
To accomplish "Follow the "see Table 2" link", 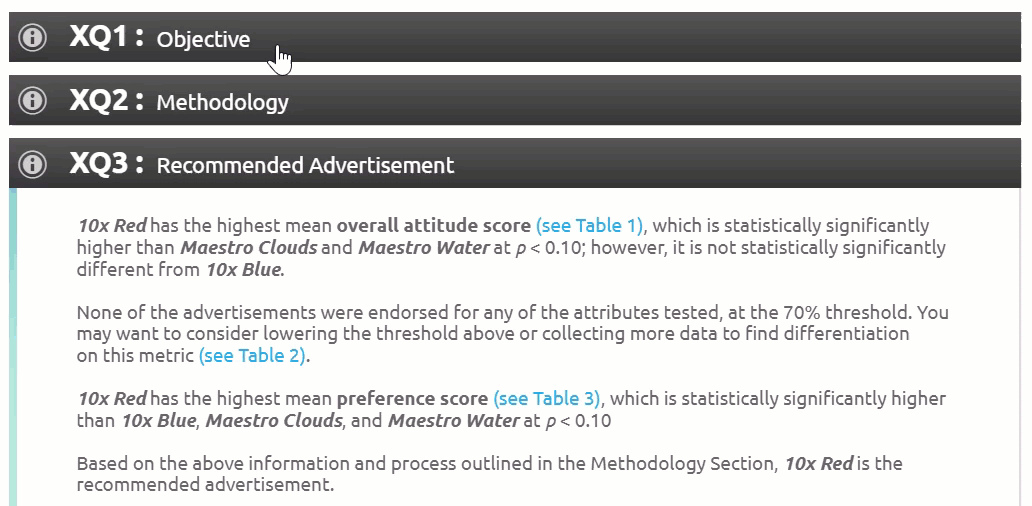I will click(x=253, y=356).
